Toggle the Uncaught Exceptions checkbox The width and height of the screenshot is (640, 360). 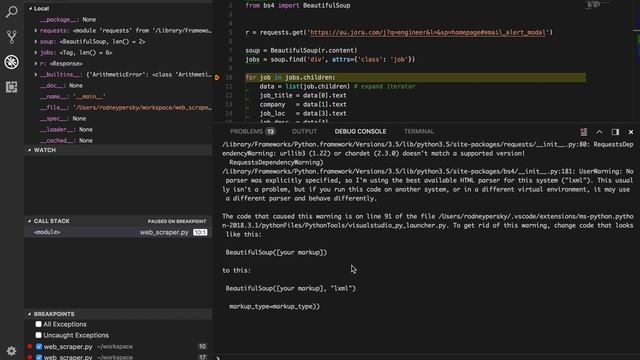[38, 335]
